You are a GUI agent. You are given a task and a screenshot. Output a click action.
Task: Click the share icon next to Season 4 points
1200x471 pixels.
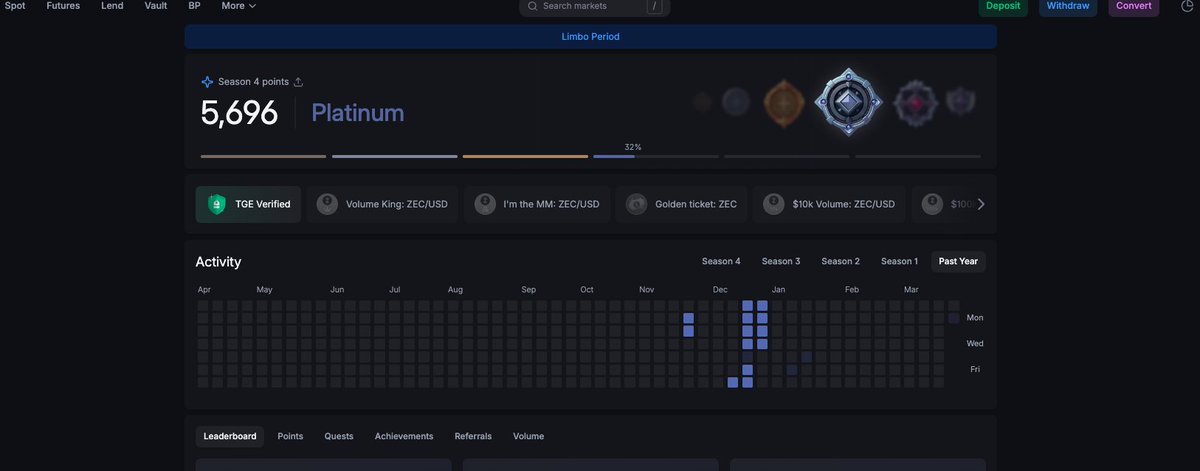point(298,82)
